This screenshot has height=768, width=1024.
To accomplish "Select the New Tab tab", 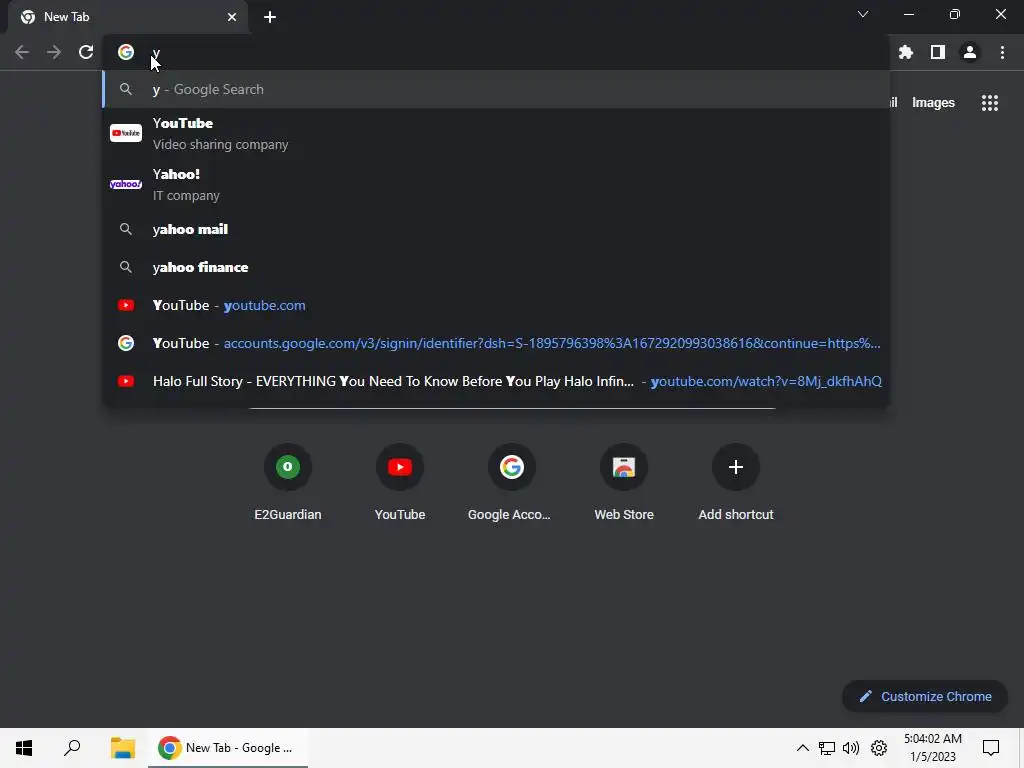I will point(128,17).
